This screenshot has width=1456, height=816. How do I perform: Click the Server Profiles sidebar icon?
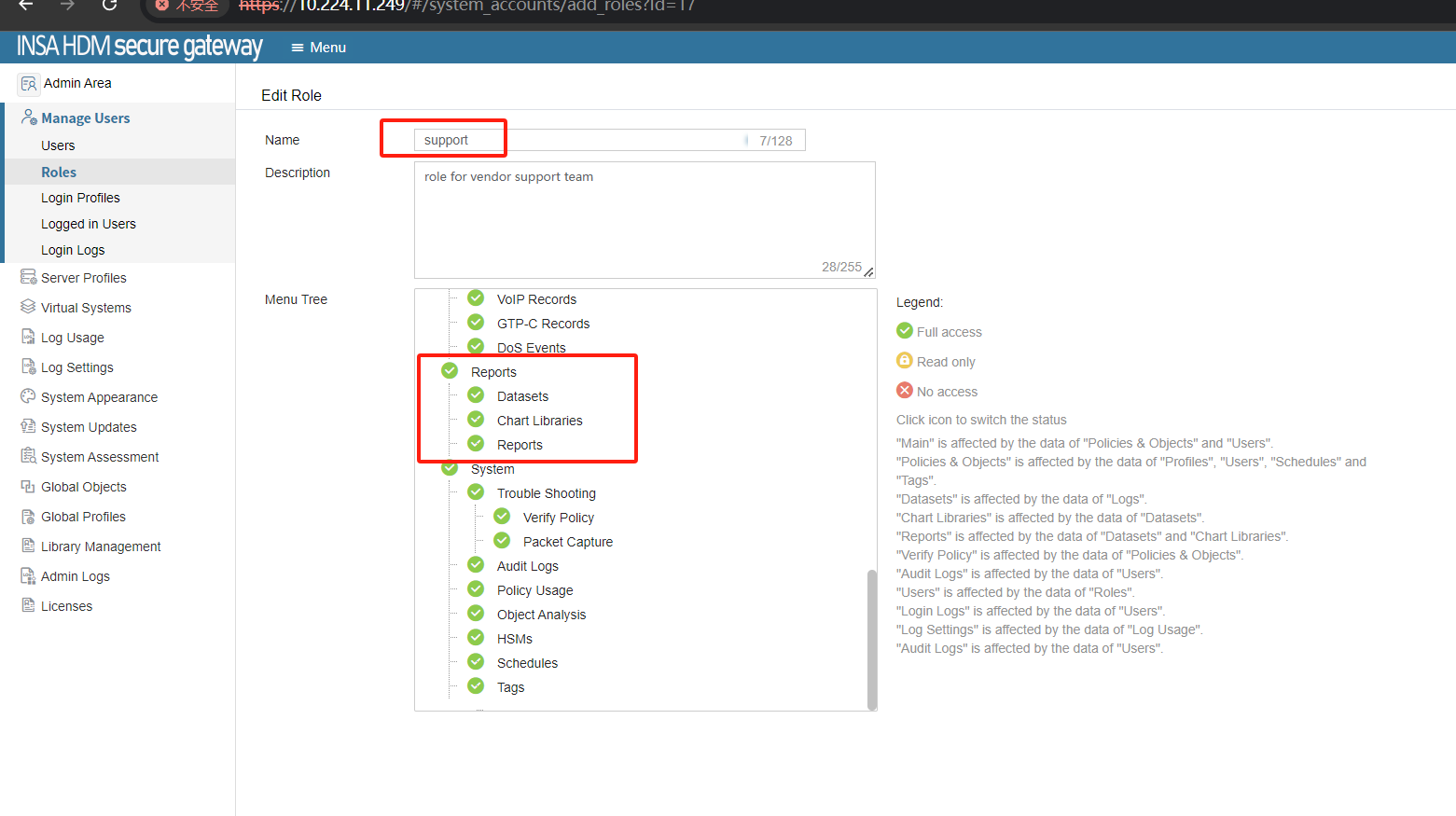pyautogui.click(x=28, y=277)
